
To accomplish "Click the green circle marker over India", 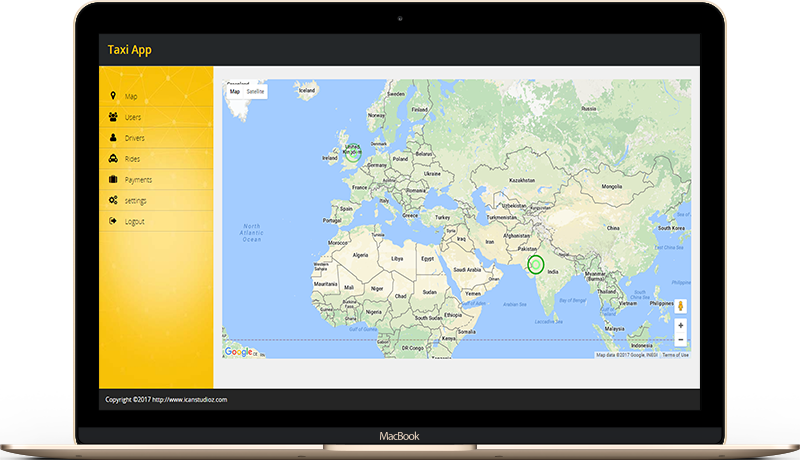I will click(x=536, y=264).
